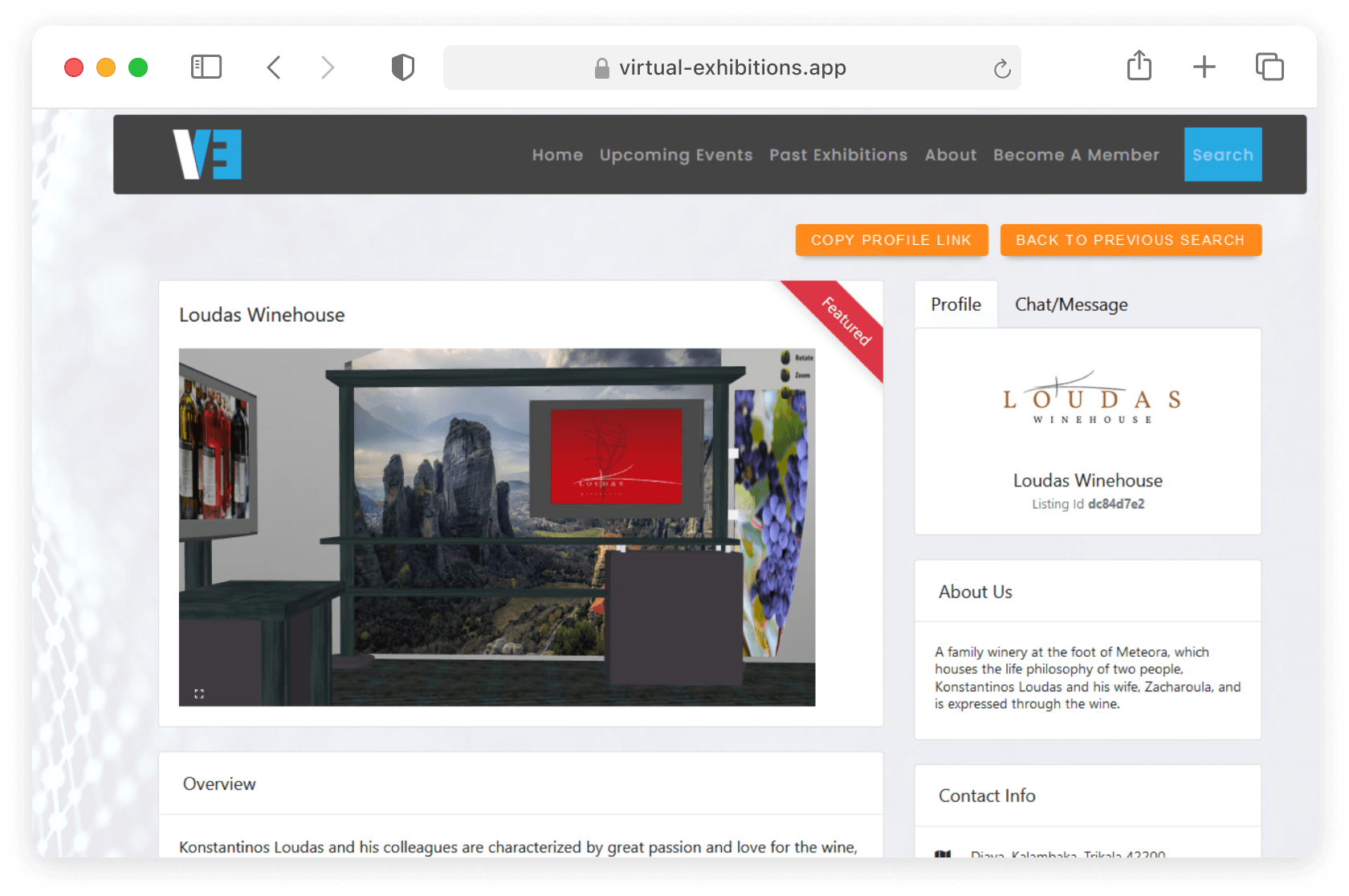Click the Copy Profile Link button
The width and height of the screenshot is (1349, 896).
click(x=891, y=240)
